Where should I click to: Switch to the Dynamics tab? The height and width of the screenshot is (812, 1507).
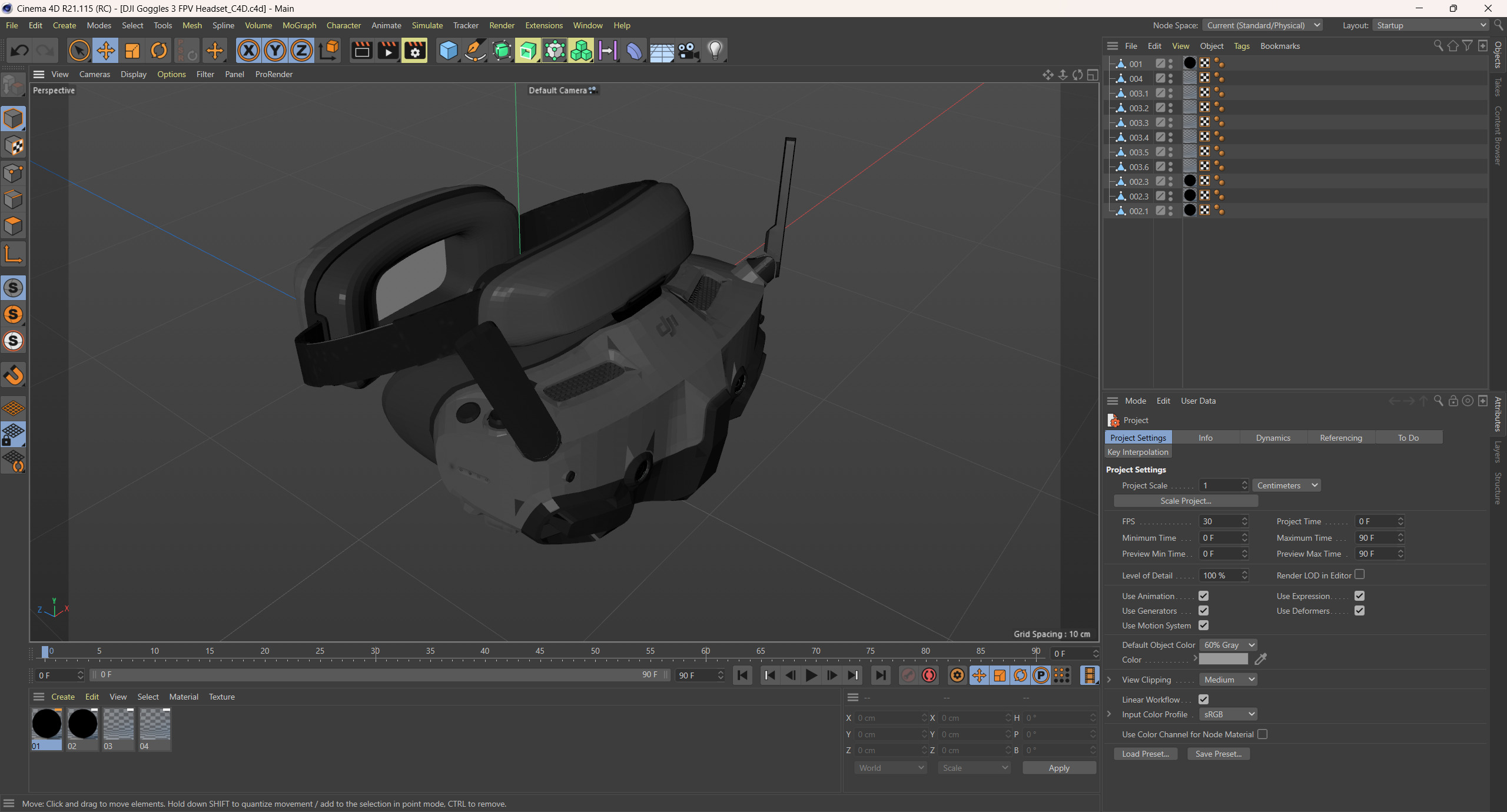pos(1273,437)
